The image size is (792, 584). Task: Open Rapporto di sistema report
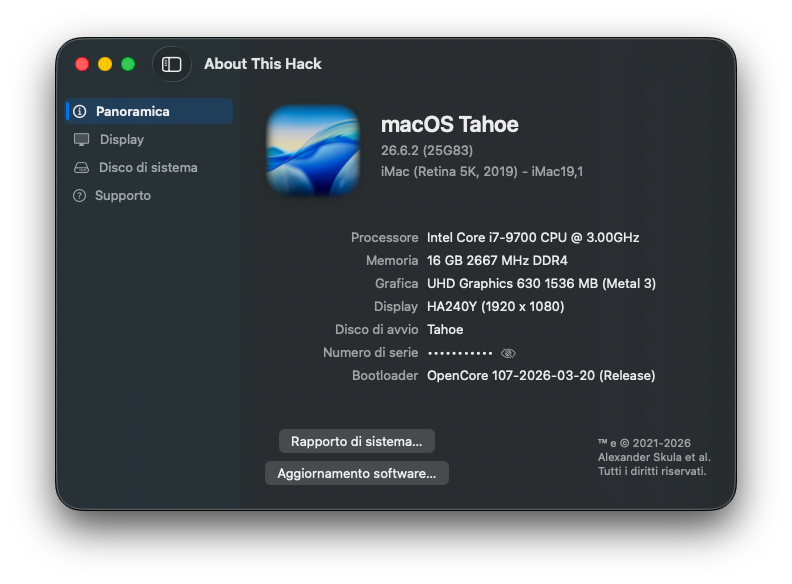coord(357,441)
